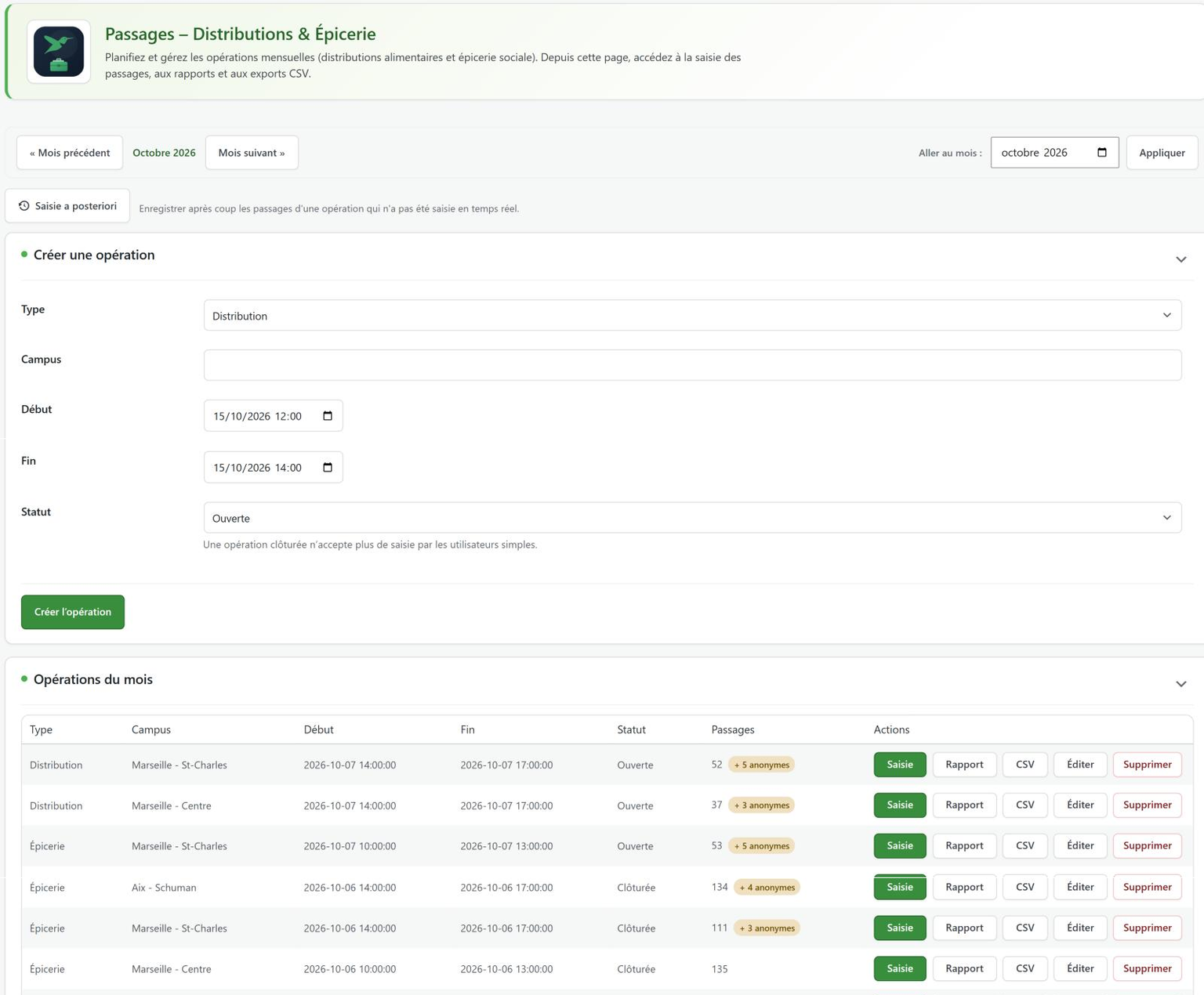Open the Statut dropdown

click(692, 518)
